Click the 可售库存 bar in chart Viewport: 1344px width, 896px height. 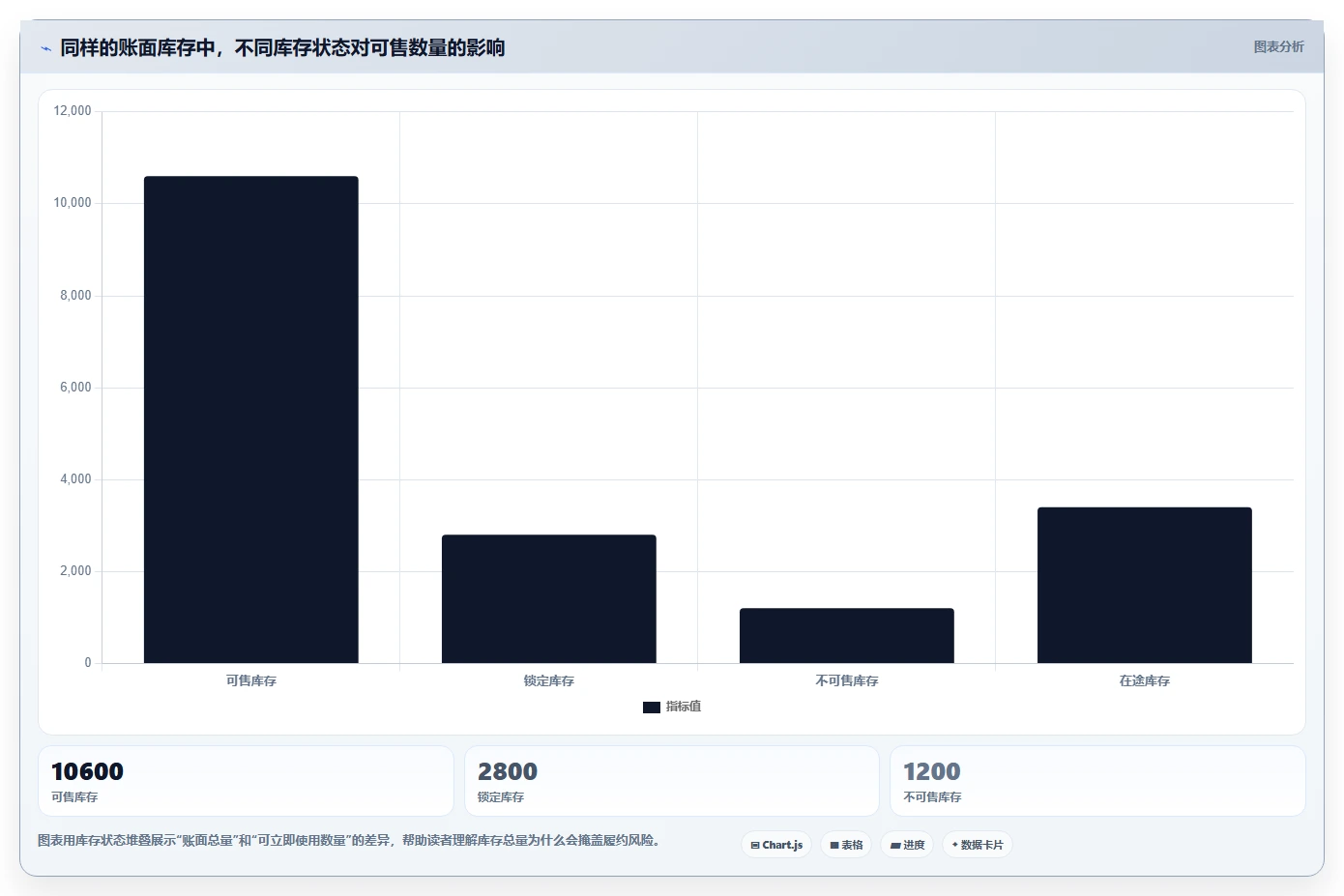point(251,419)
